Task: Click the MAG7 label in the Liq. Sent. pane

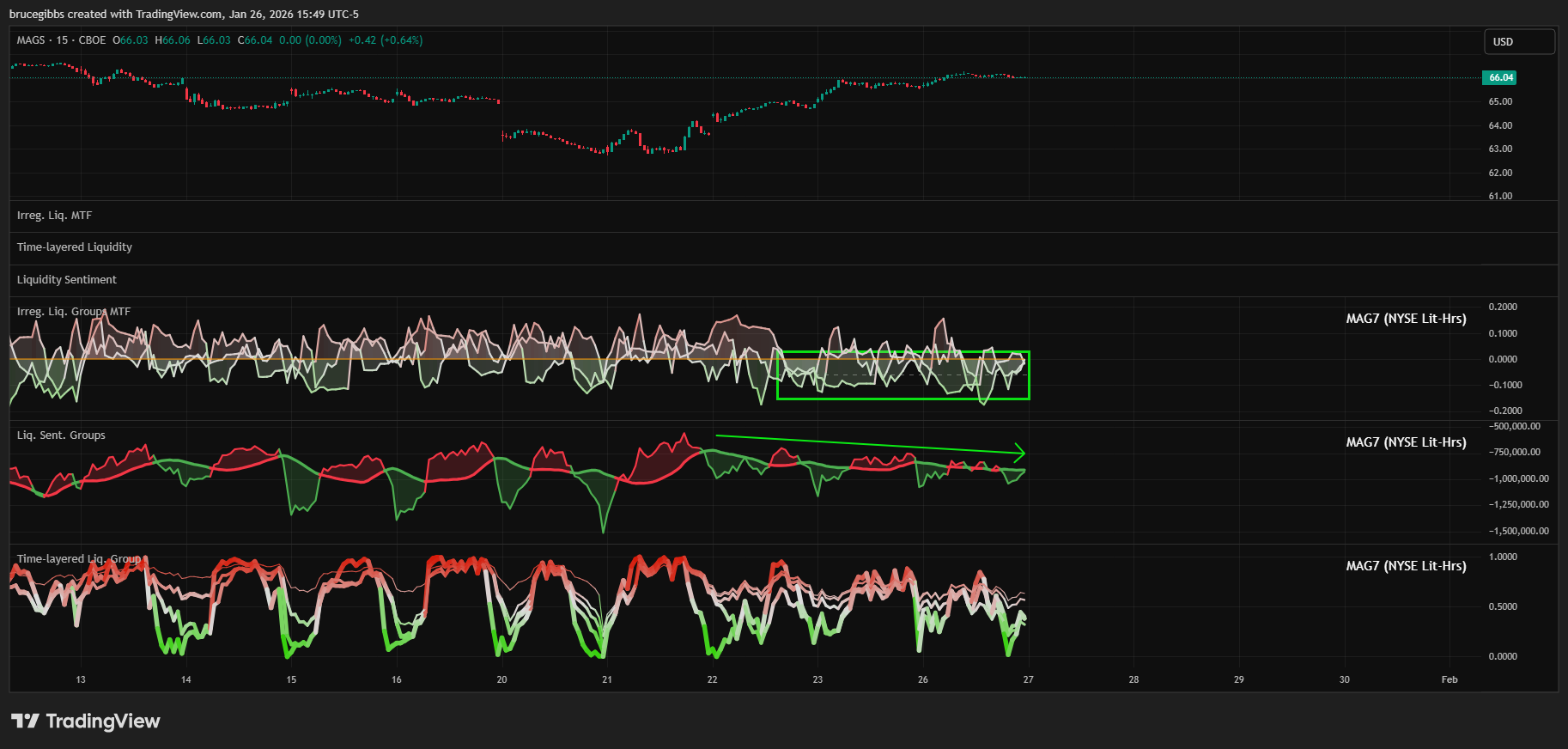Action: [1406, 442]
